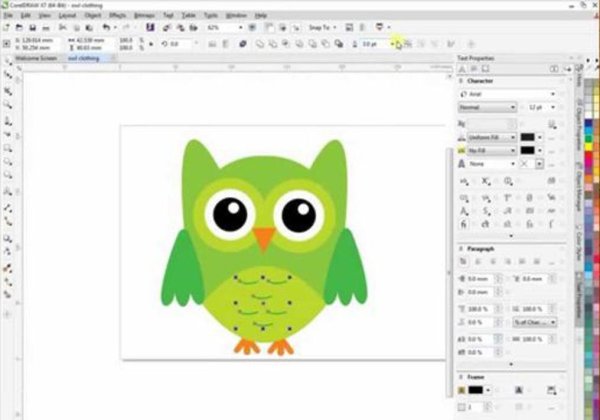The width and height of the screenshot is (600, 420).
Task: Mirror the selection horizontally
Action: click(212, 44)
